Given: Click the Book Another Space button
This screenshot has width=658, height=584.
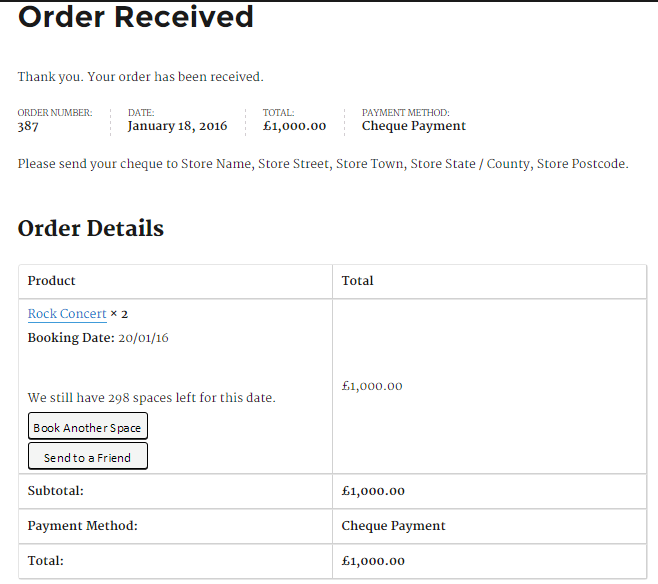Looking at the screenshot, I should [88, 426].
